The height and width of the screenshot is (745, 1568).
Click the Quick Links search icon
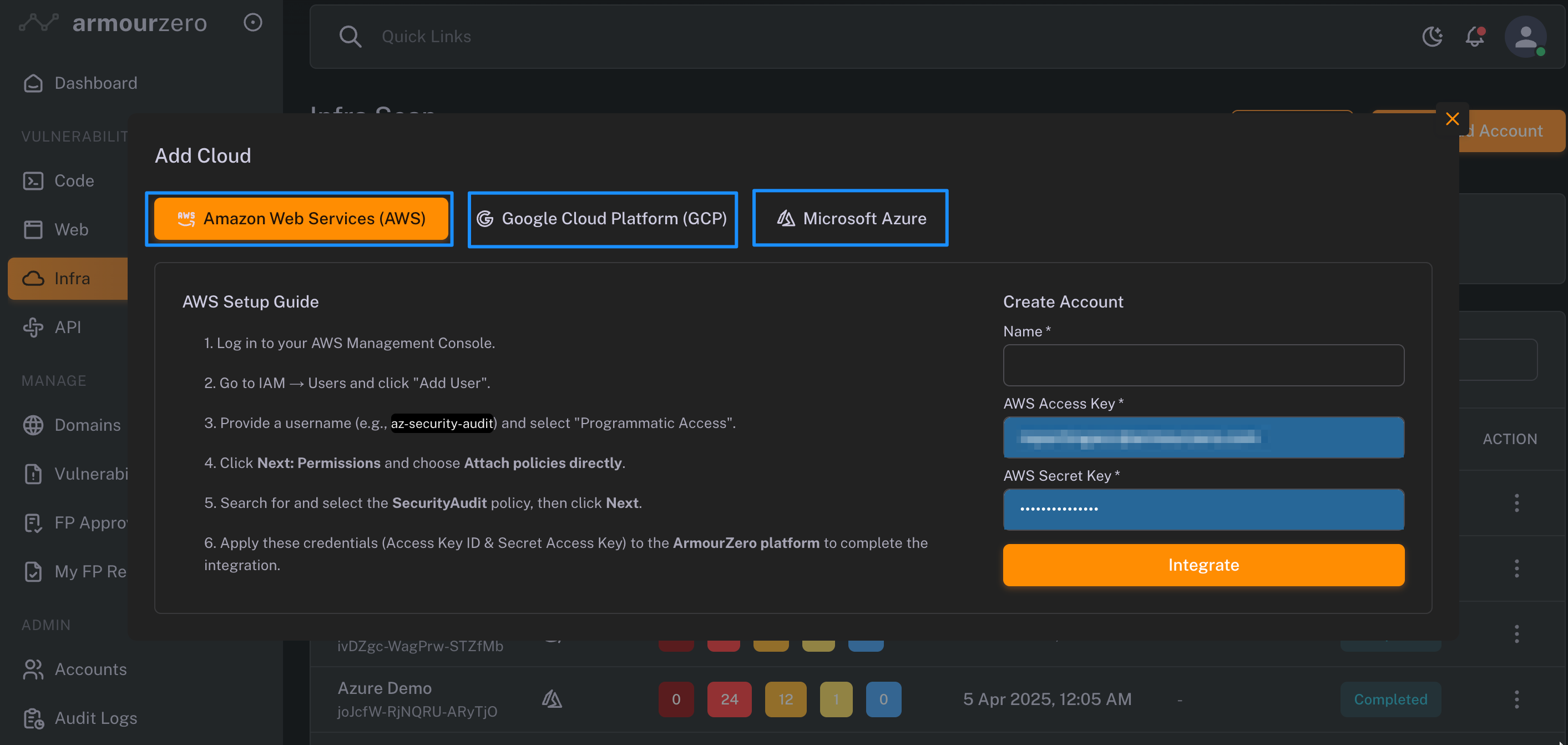click(x=350, y=37)
